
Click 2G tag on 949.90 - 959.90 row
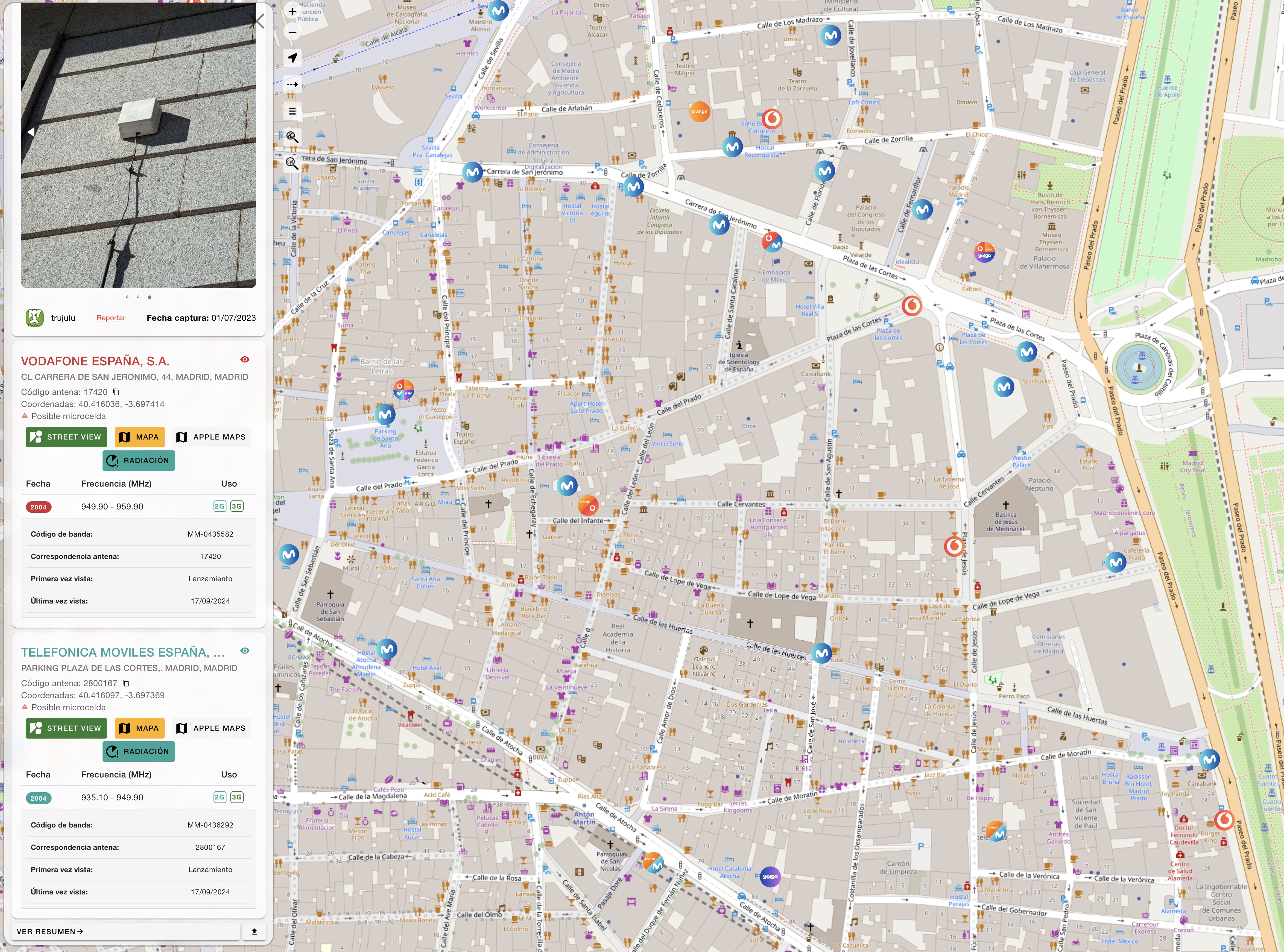220,506
